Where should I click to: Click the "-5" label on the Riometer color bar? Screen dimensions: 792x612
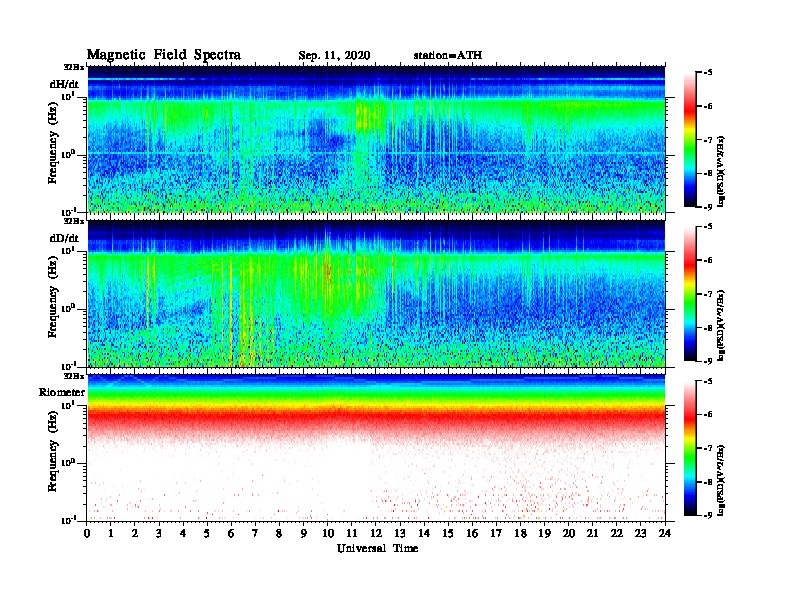(707, 381)
